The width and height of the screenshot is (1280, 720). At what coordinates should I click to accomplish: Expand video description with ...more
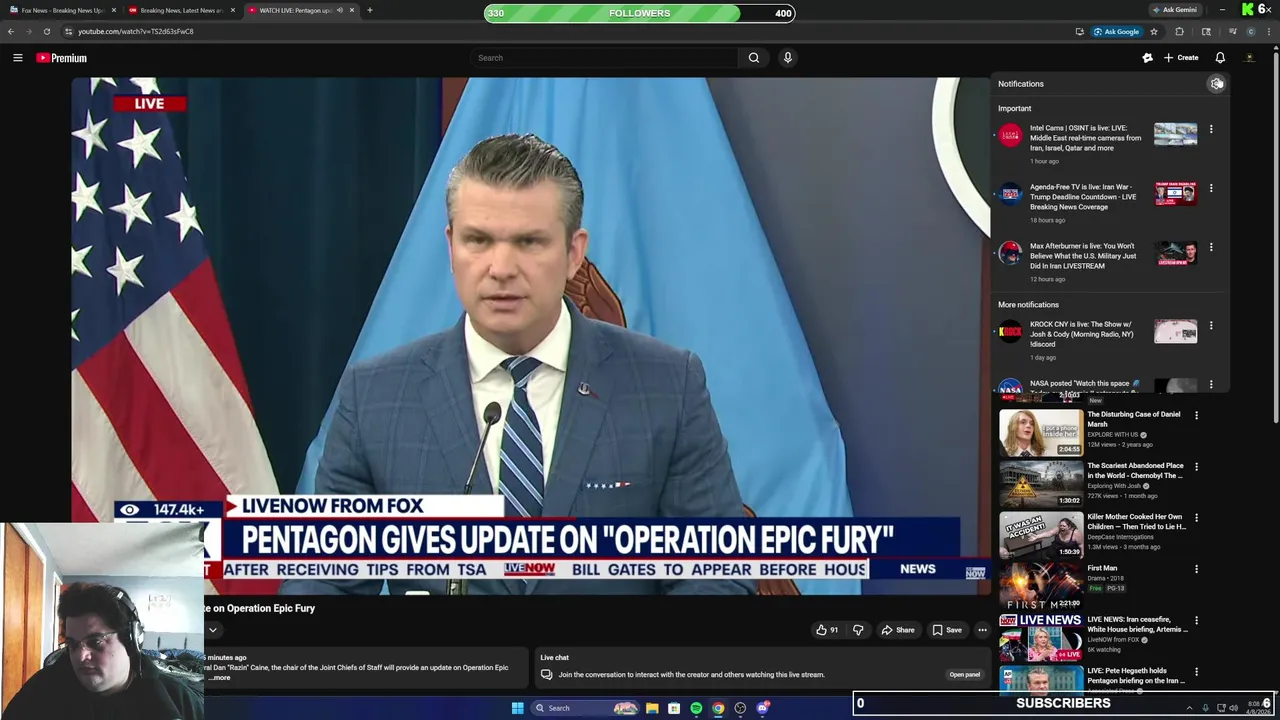click(220, 678)
